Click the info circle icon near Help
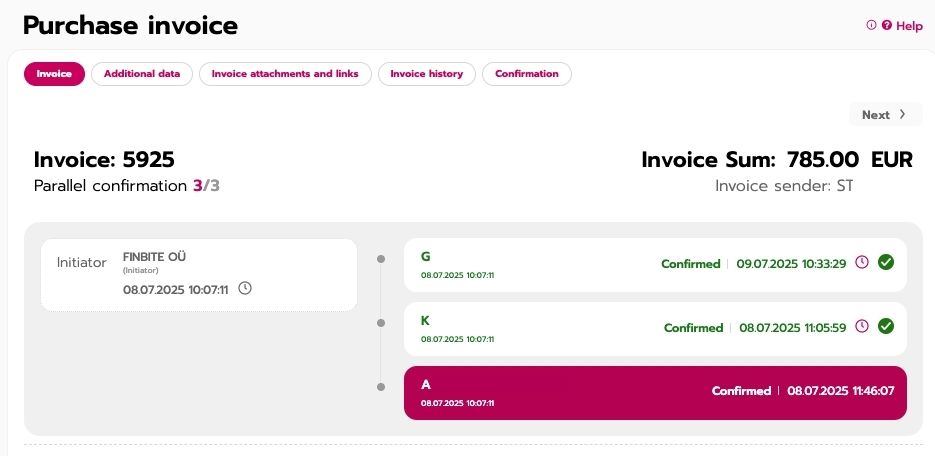The width and height of the screenshot is (935, 456). pos(871,26)
